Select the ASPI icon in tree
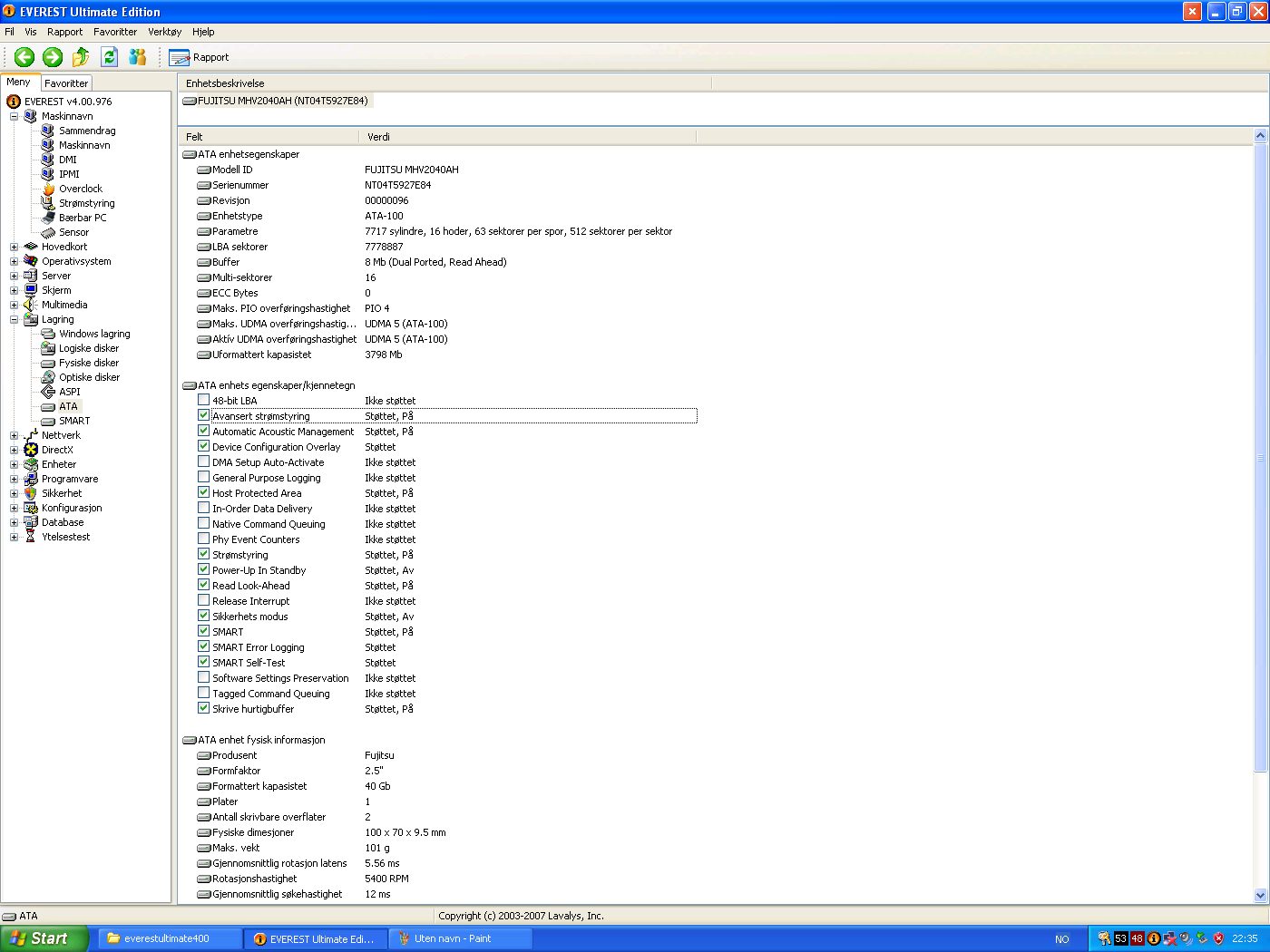Viewport: 1270px width, 952px height. point(48,392)
